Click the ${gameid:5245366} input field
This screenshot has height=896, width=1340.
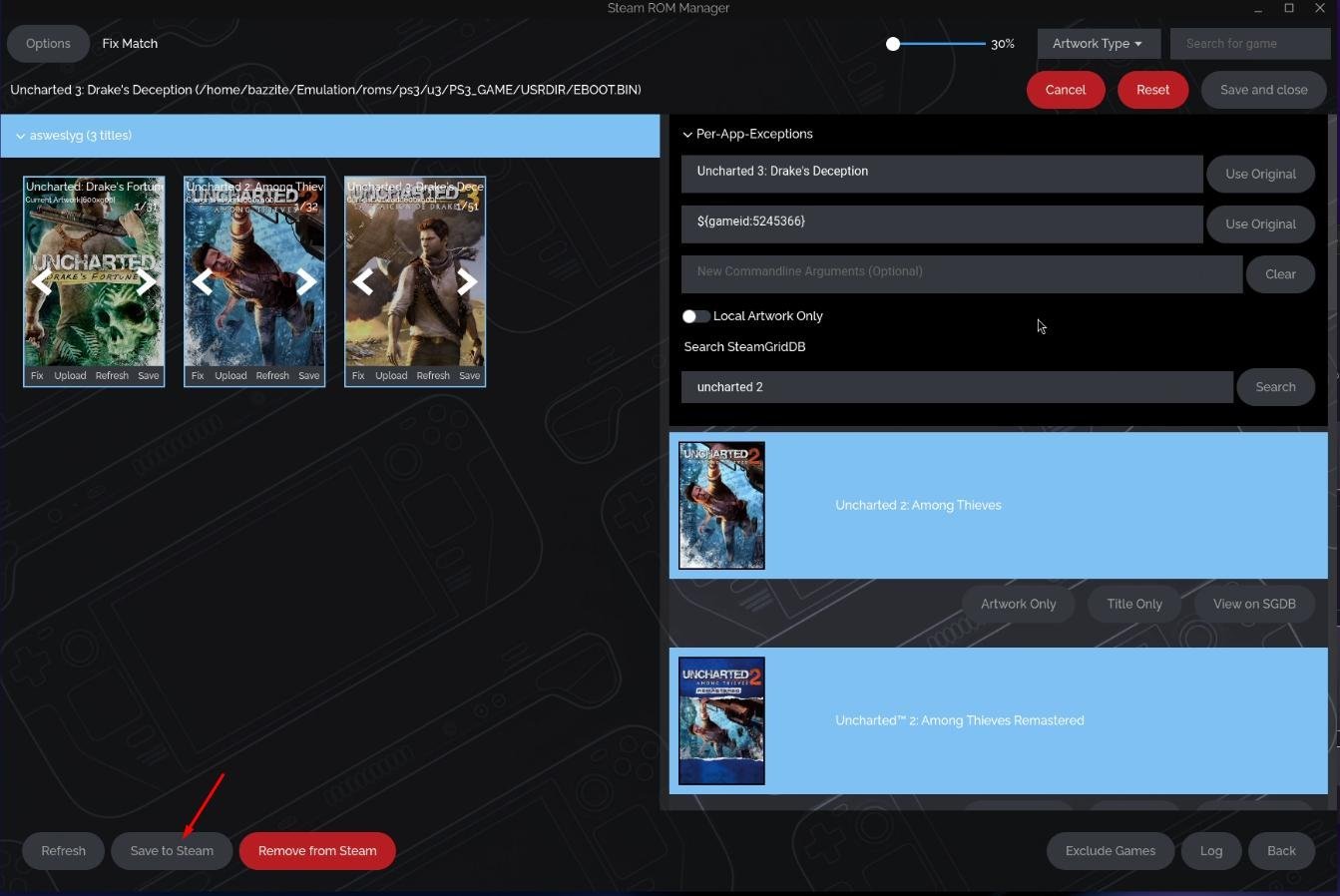point(942,224)
